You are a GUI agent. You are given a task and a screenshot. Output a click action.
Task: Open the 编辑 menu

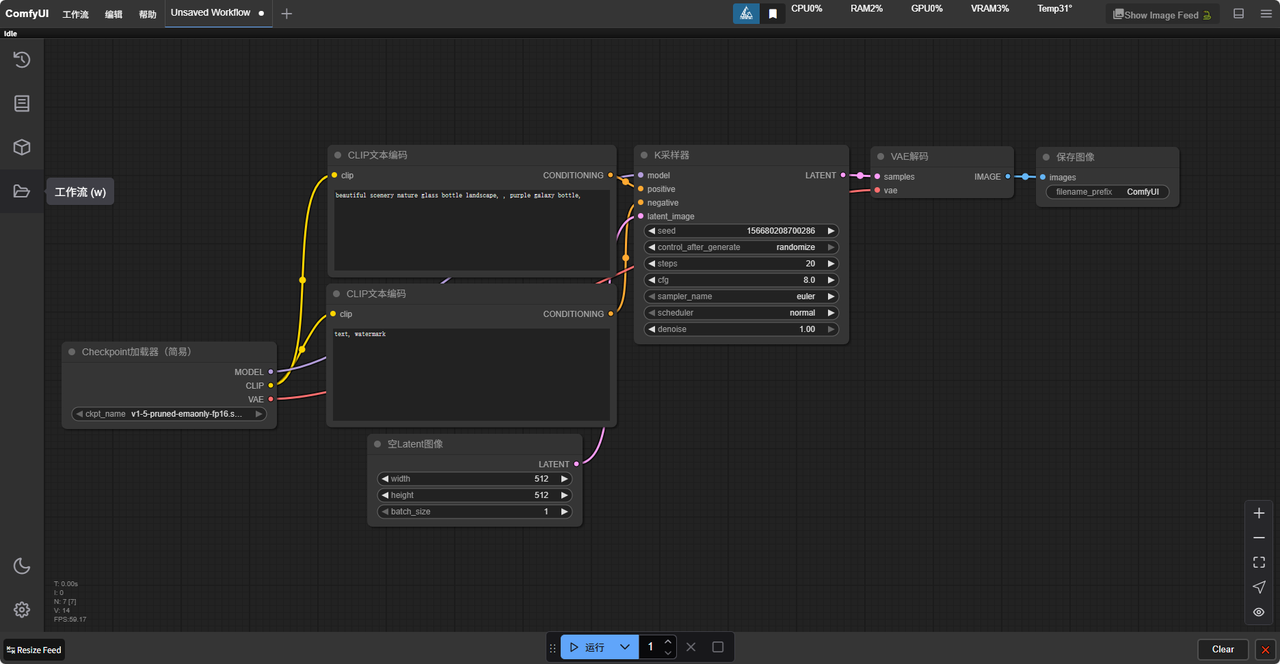pyautogui.click(x=114, y=15)
